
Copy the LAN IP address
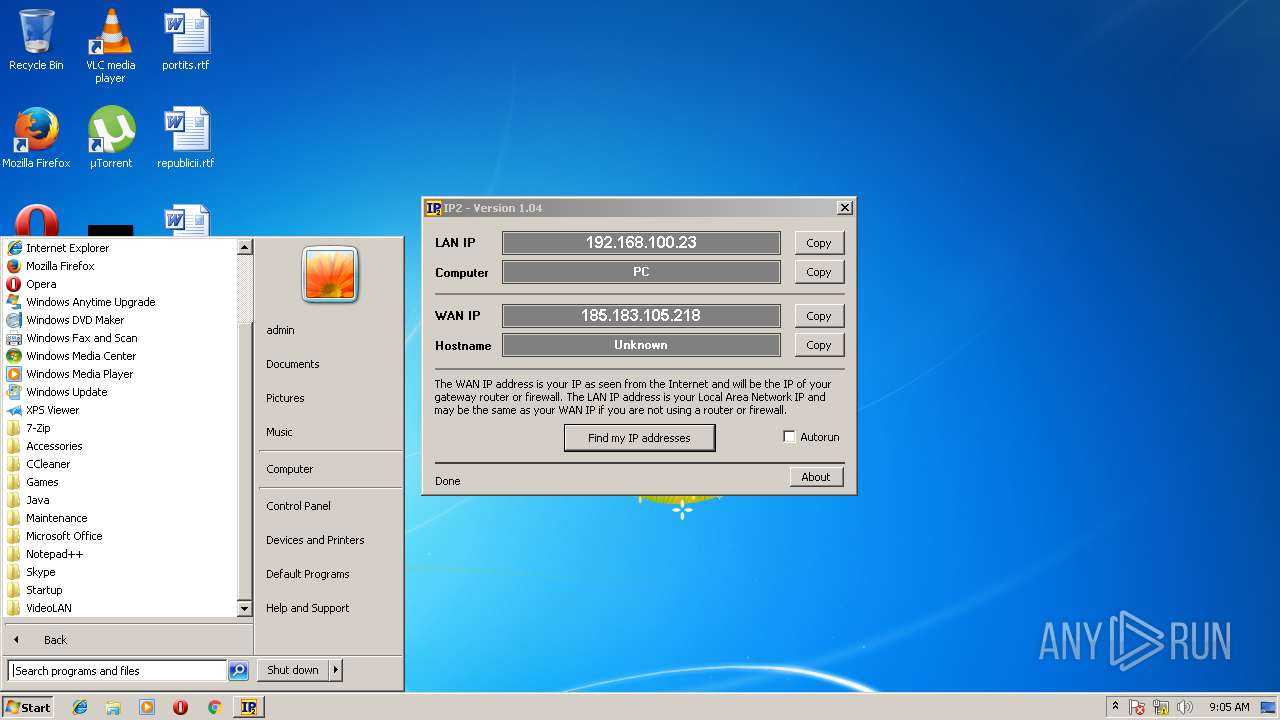tap(819, 243)
